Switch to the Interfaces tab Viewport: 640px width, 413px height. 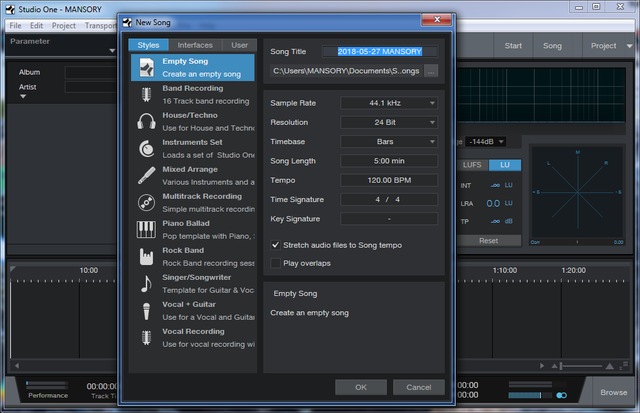195,45
